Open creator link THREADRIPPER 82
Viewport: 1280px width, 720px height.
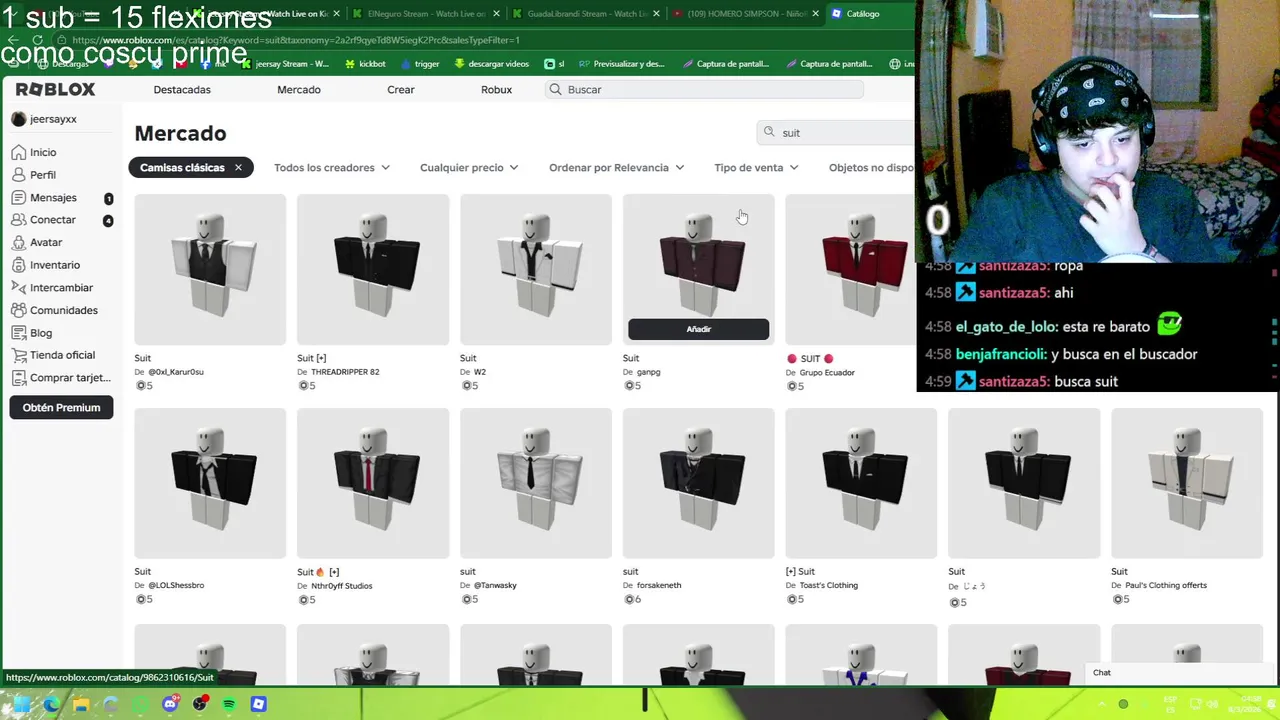345,372
